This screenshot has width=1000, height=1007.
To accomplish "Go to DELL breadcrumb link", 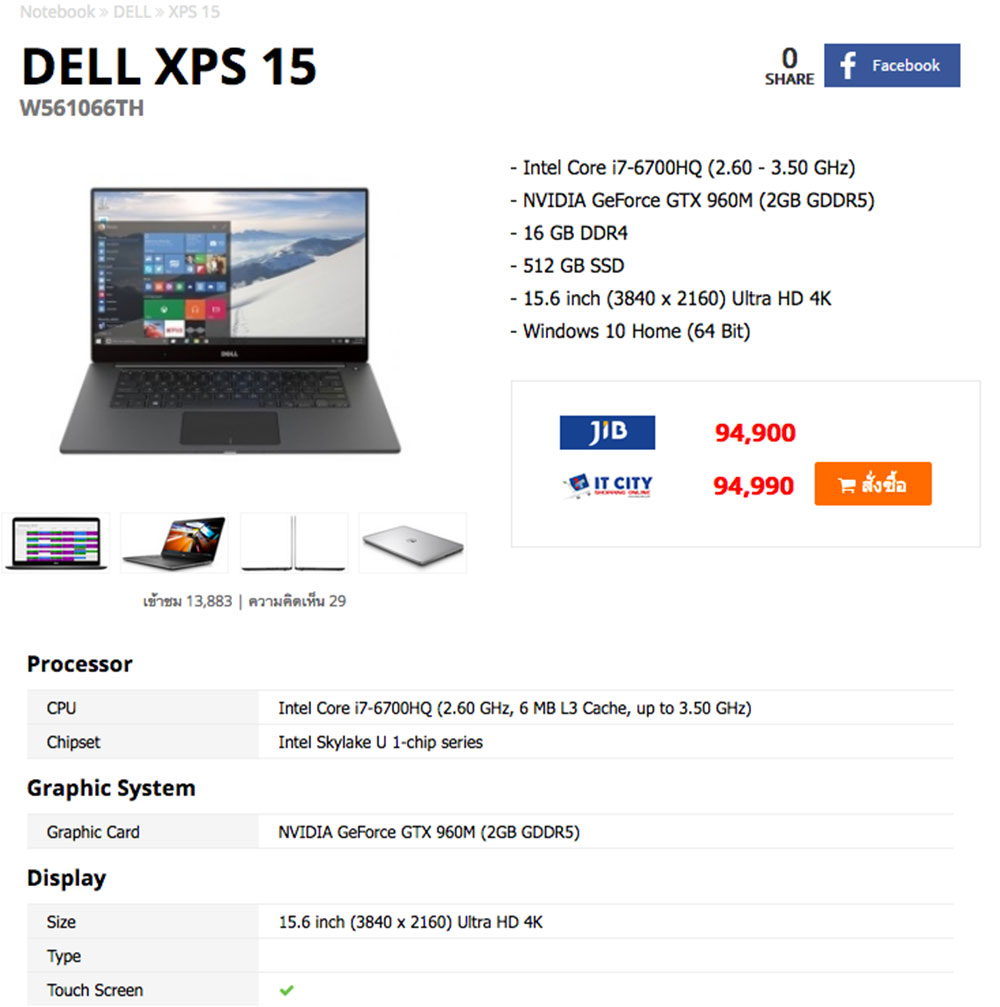I will tap(132, 12).
